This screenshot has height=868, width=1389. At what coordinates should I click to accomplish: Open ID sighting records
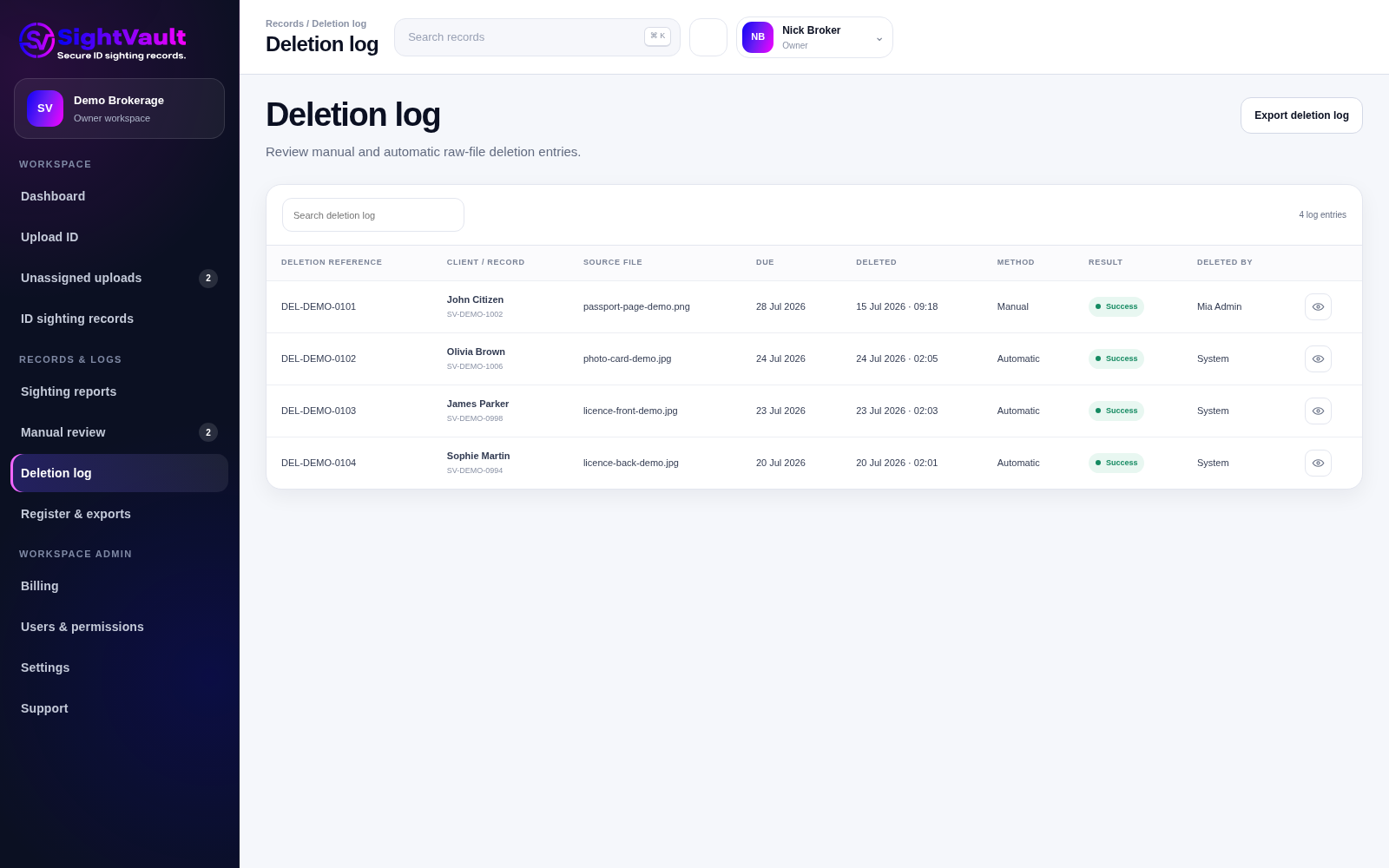[119, 319]
